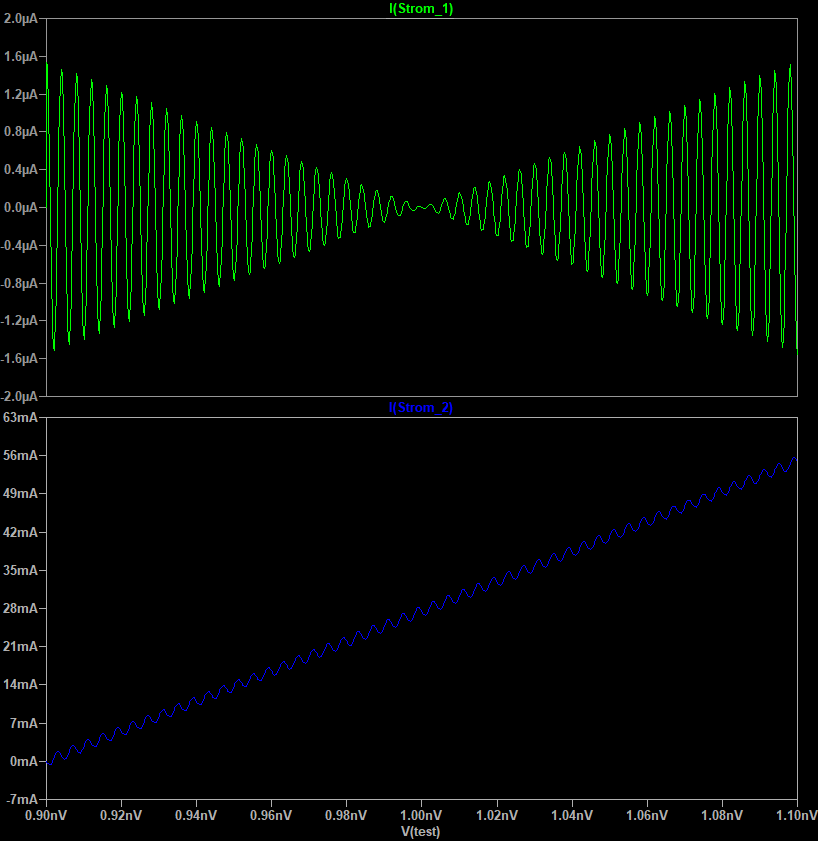Click the 0mA tick label
Viewport: 818px width, 841px height.
pyautogui.click(x=24, y=761)
